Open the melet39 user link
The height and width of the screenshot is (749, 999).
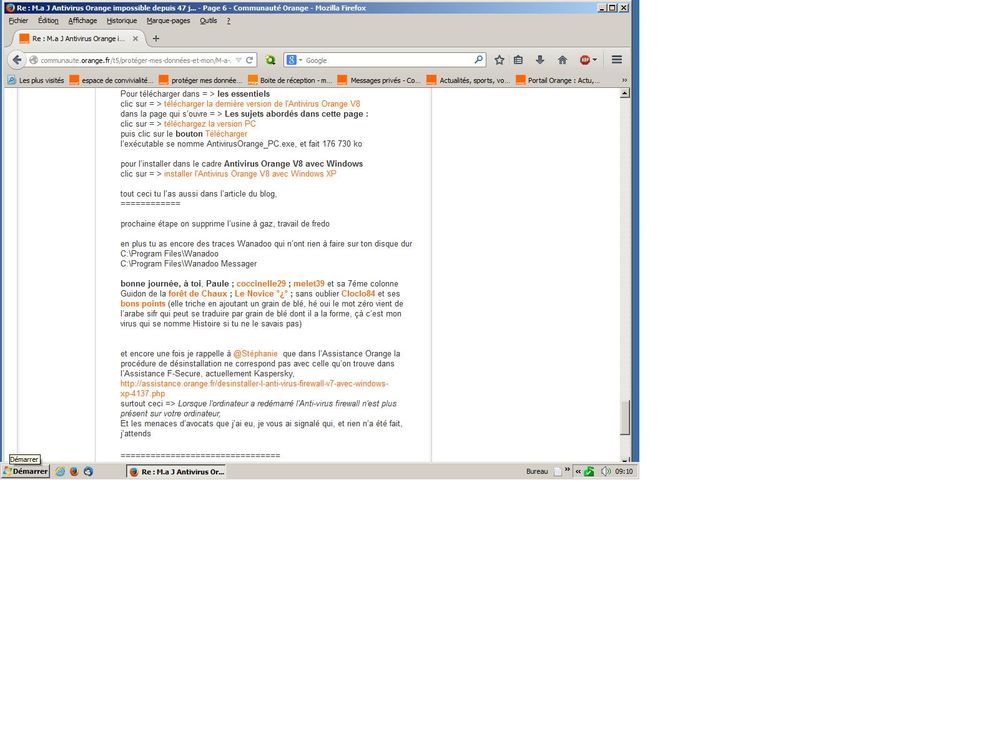click(x=309, y=283)
